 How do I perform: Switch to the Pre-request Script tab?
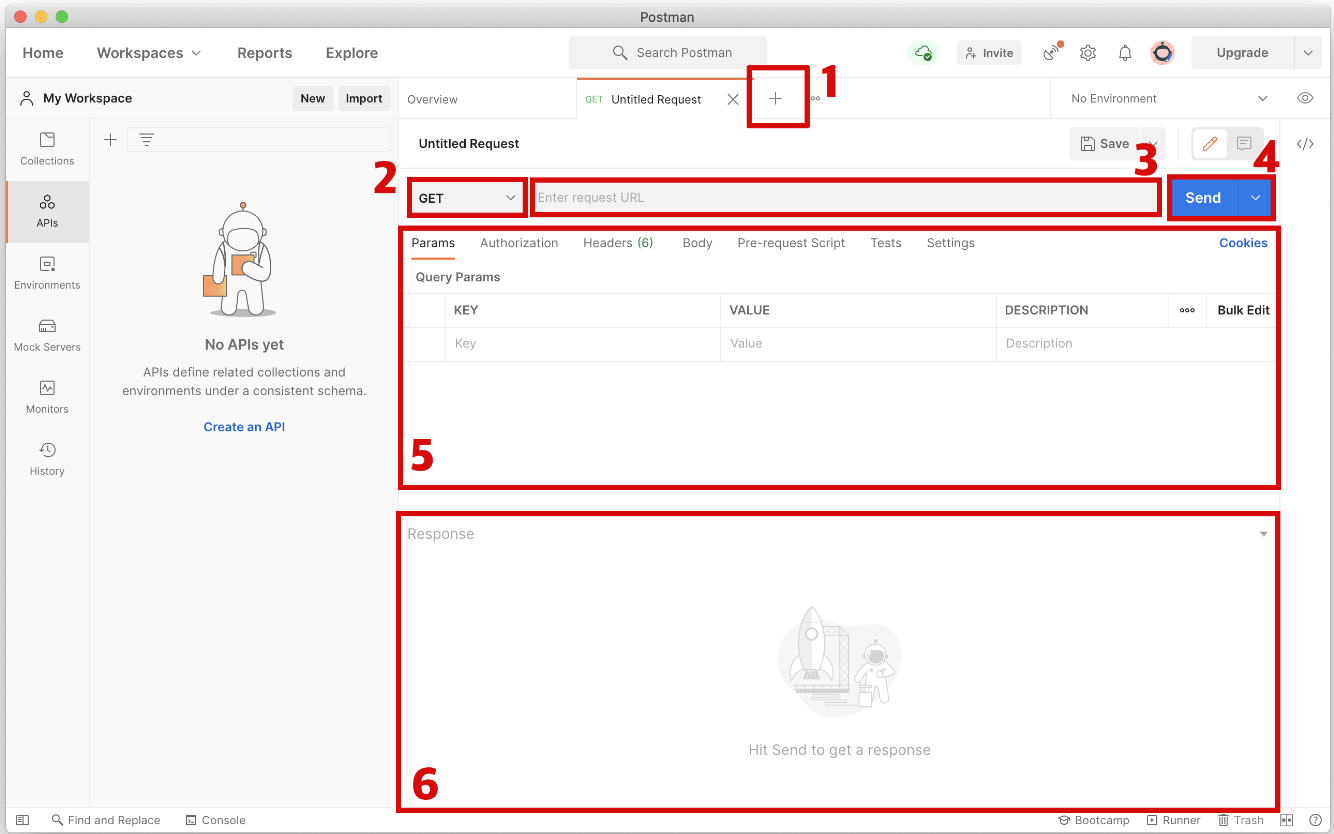pyautogui.click(x=791, y=243)
